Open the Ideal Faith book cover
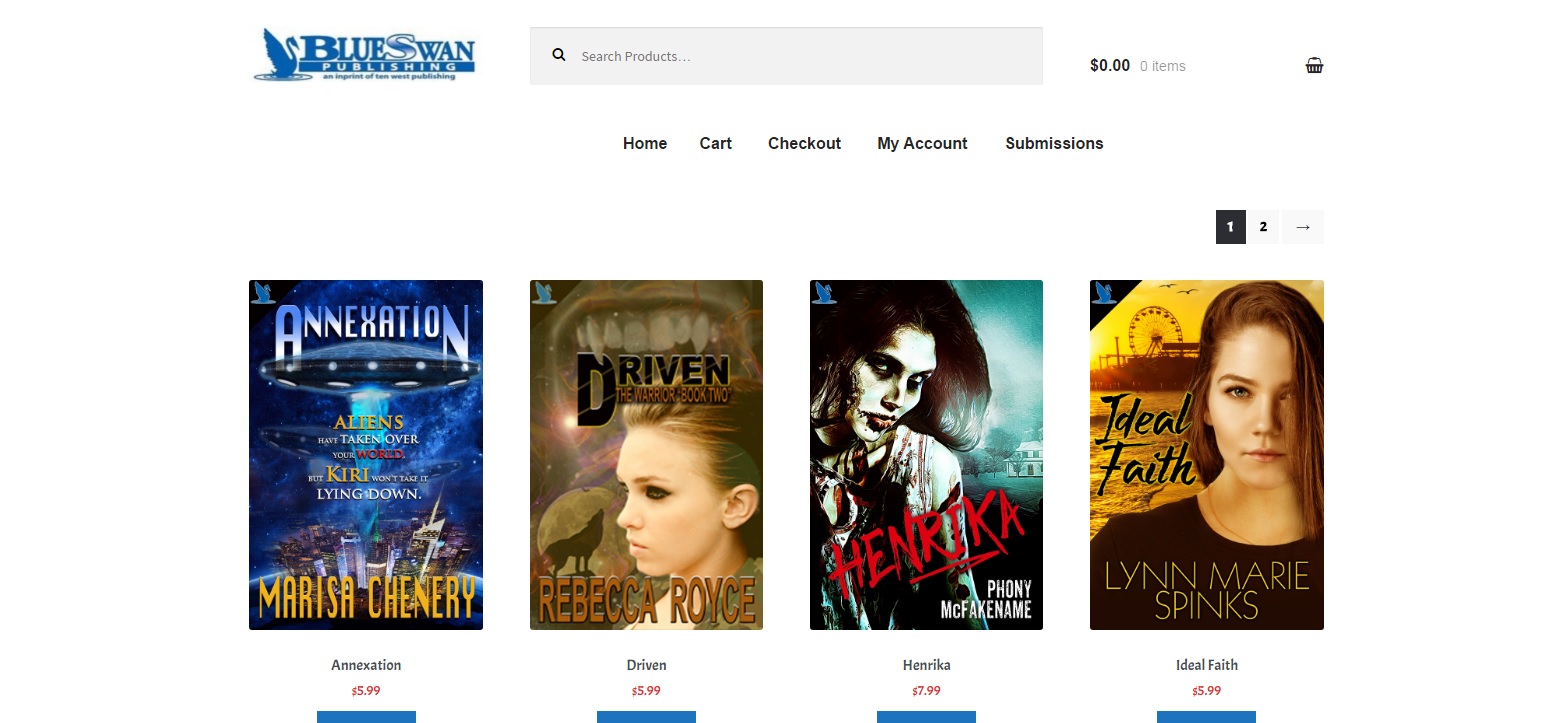This screenshot has width=1561, height=723. pyautogui.click(x=1207, y=455)
